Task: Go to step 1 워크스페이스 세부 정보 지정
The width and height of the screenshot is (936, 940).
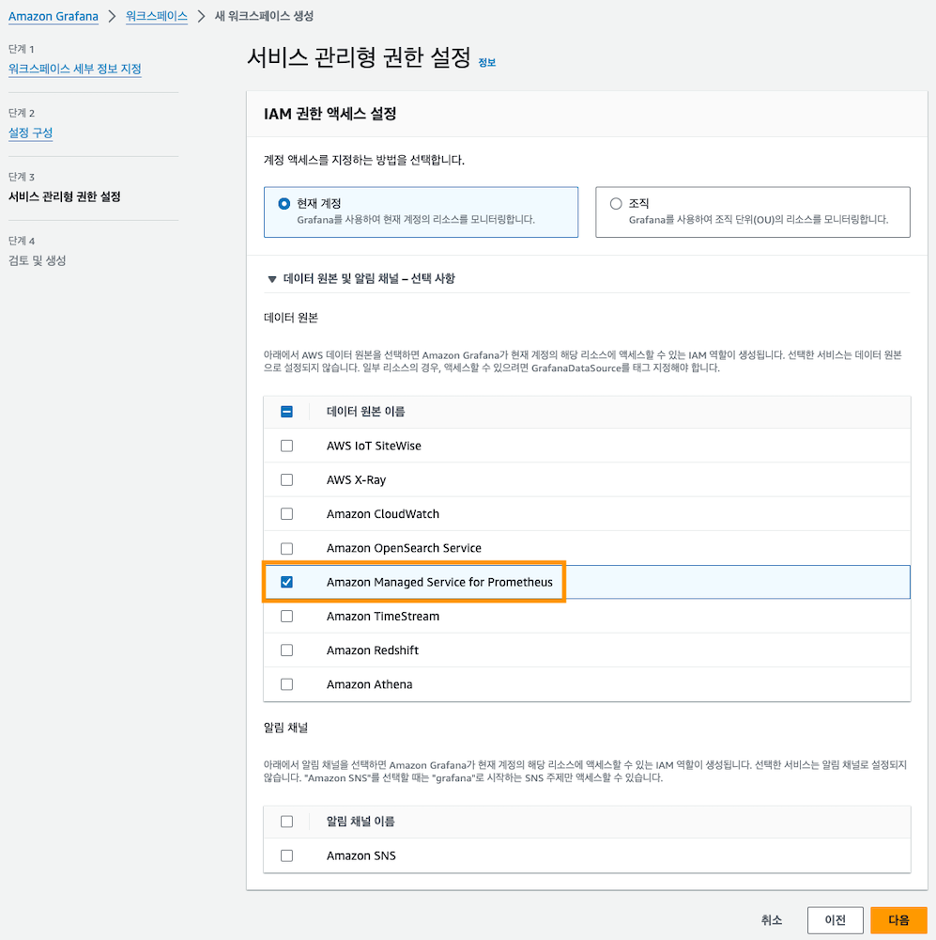Action: 75,68
